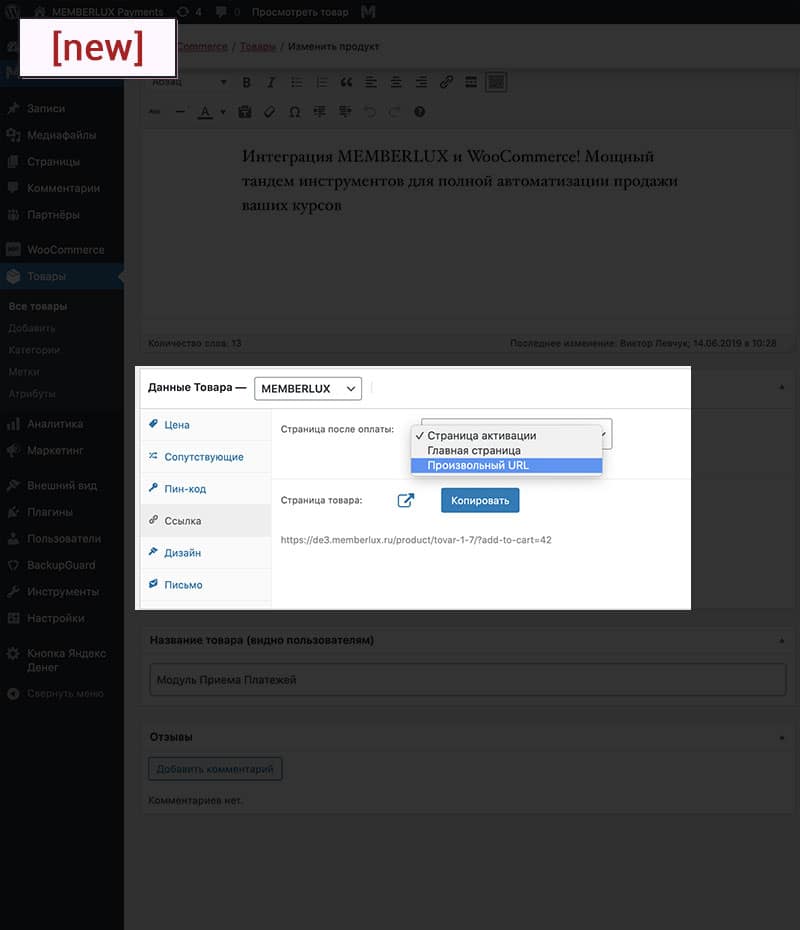Click the bulleted list toolbar icon
Image resolution: width=800 pixels, height=930 pixels.
[x=296, y=82]
